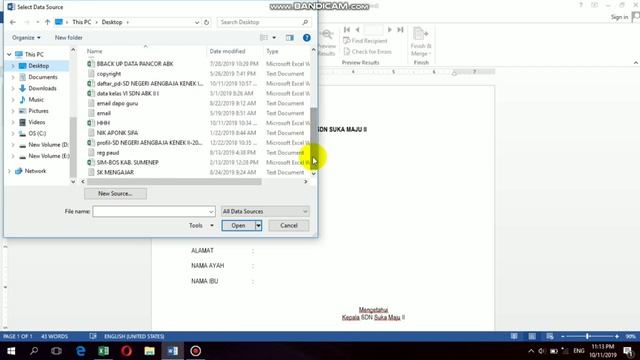Go to next record in Word ribbon
This screenshot has height=360, width=640.
pyautogui.click(x=389, y=29)
